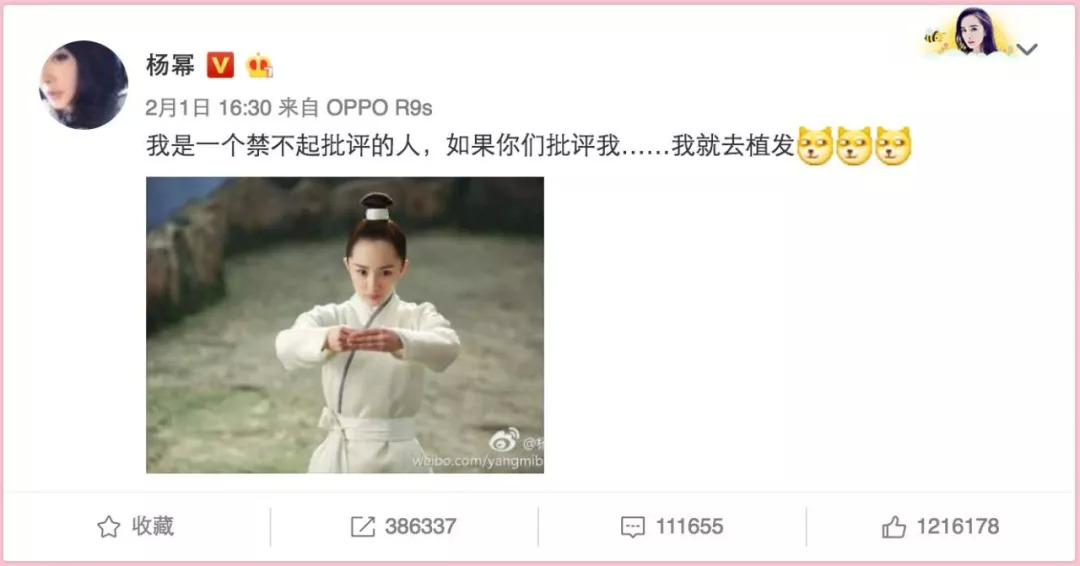Click the repost arrow icon
This screenshot has width=1080, height=566.
(x=362, y=527)
